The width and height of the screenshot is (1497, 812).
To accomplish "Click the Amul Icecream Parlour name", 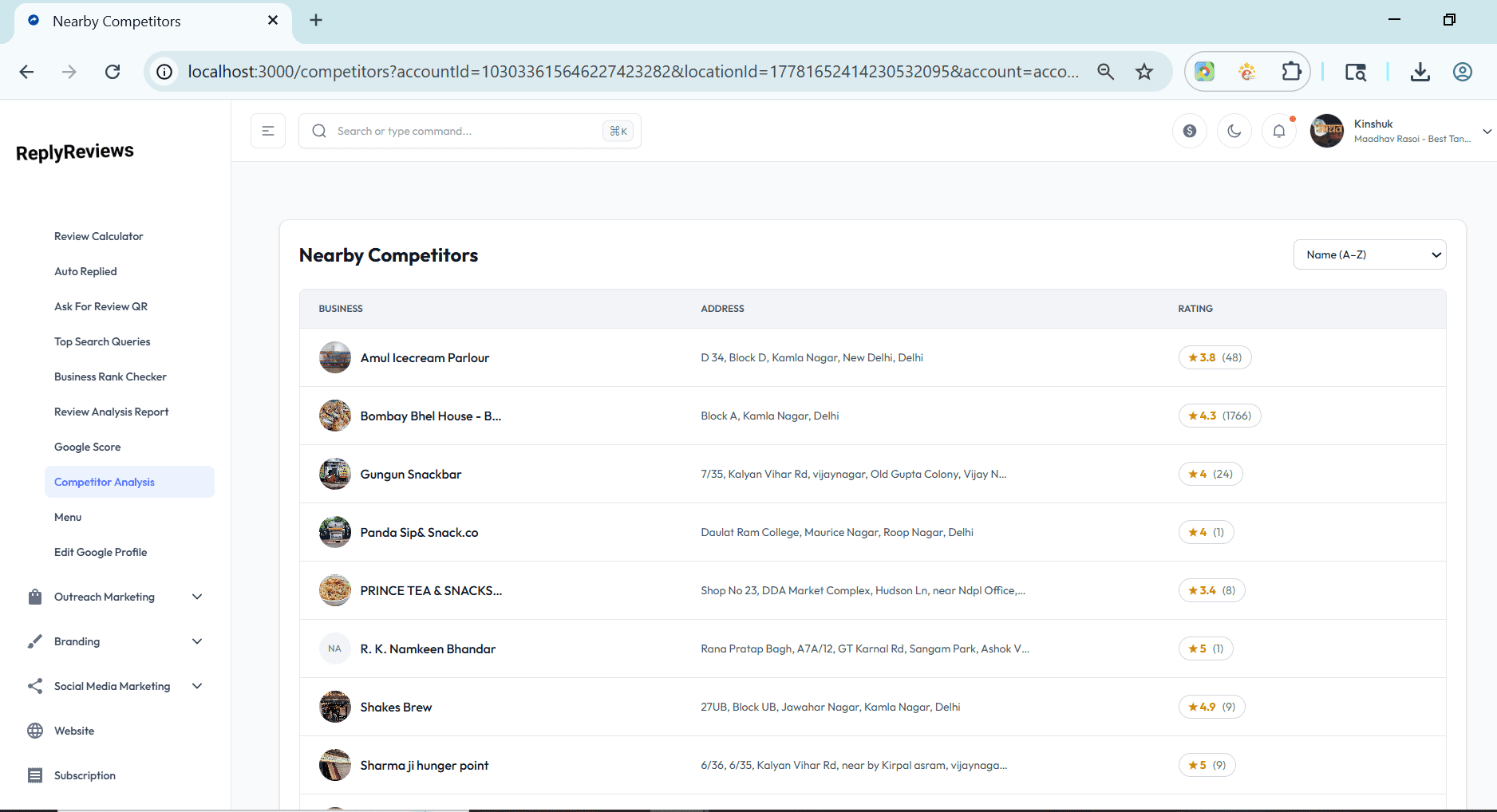I will 425,357.
